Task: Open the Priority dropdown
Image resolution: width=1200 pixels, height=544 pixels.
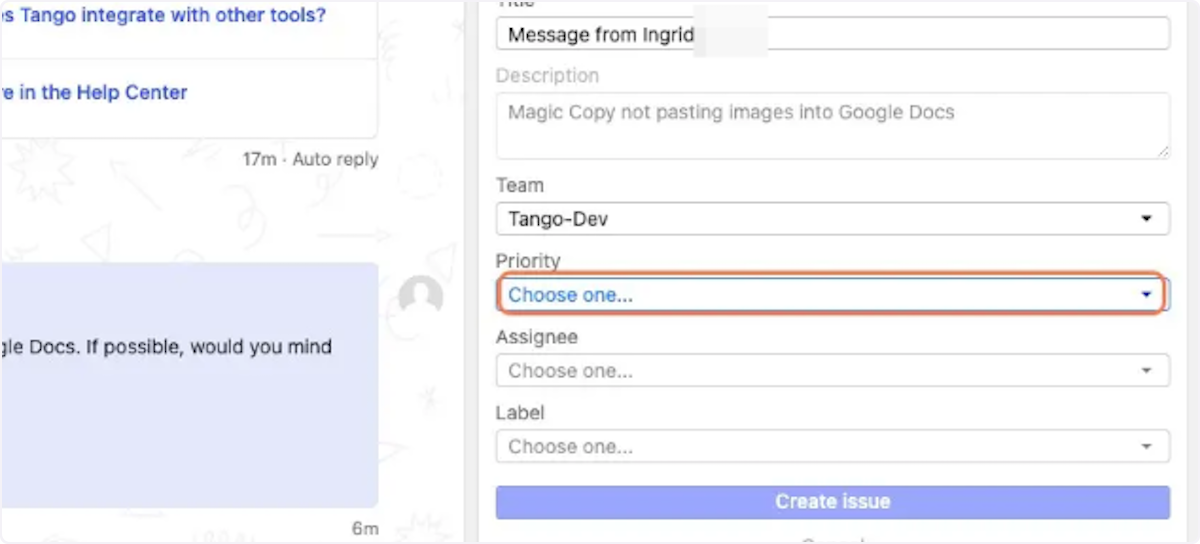Action: tap(832, 295)
